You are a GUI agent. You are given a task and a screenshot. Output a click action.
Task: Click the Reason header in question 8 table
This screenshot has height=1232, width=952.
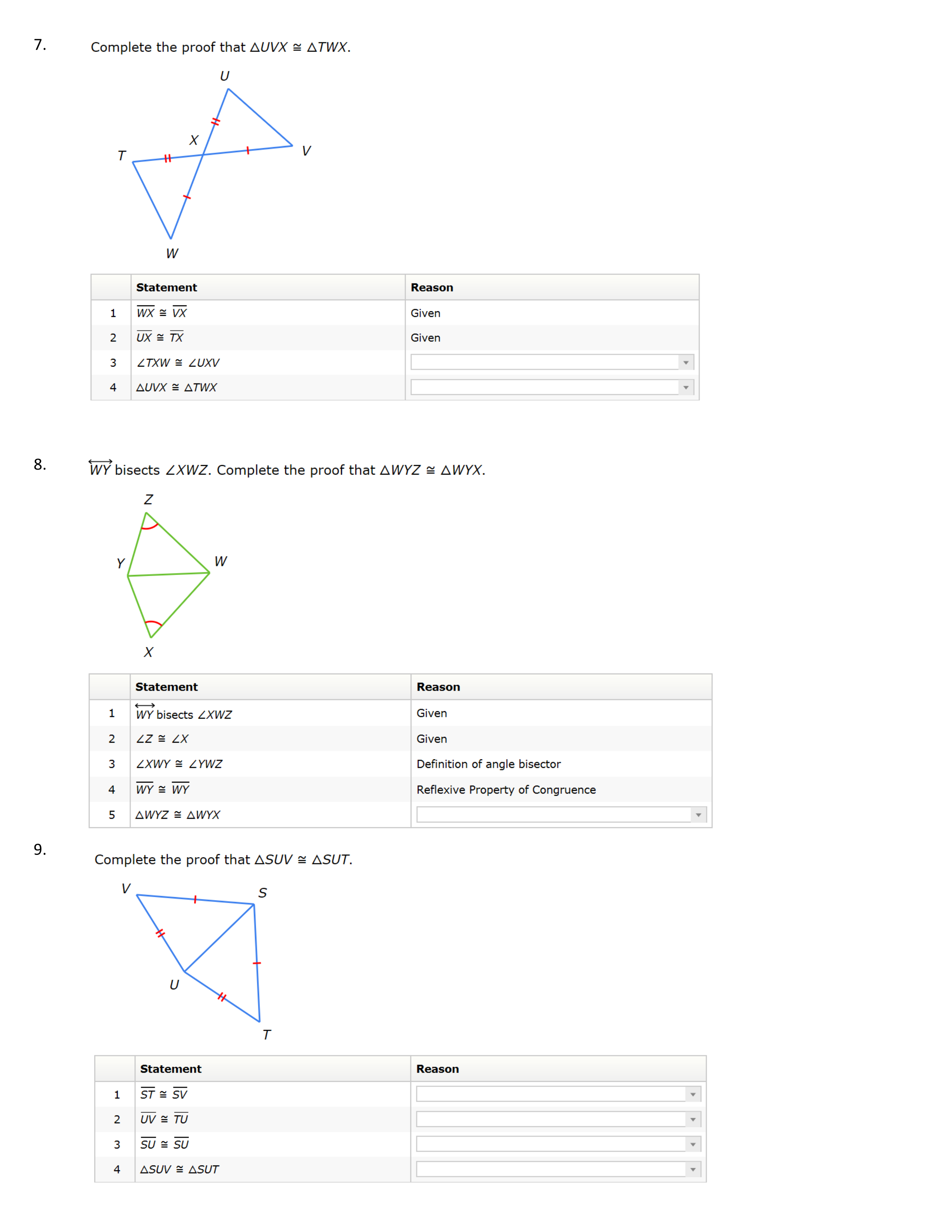(x=438, y=687)
